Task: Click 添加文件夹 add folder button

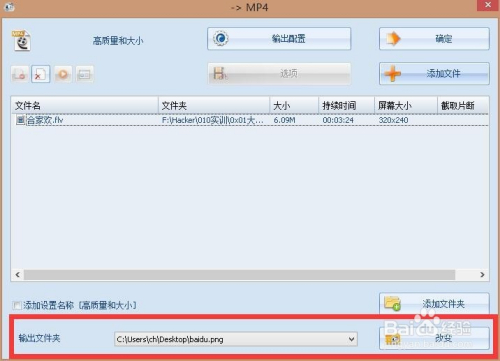Action: pos(434,303)
